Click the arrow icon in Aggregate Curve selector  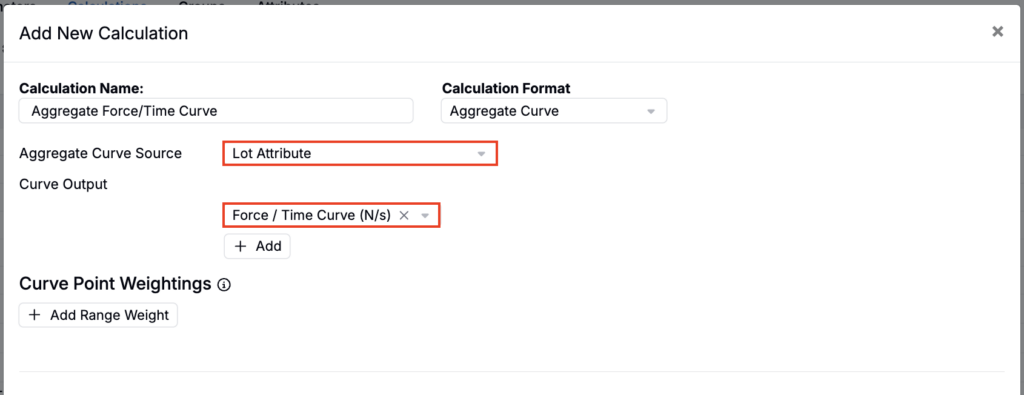pos(650,112)
